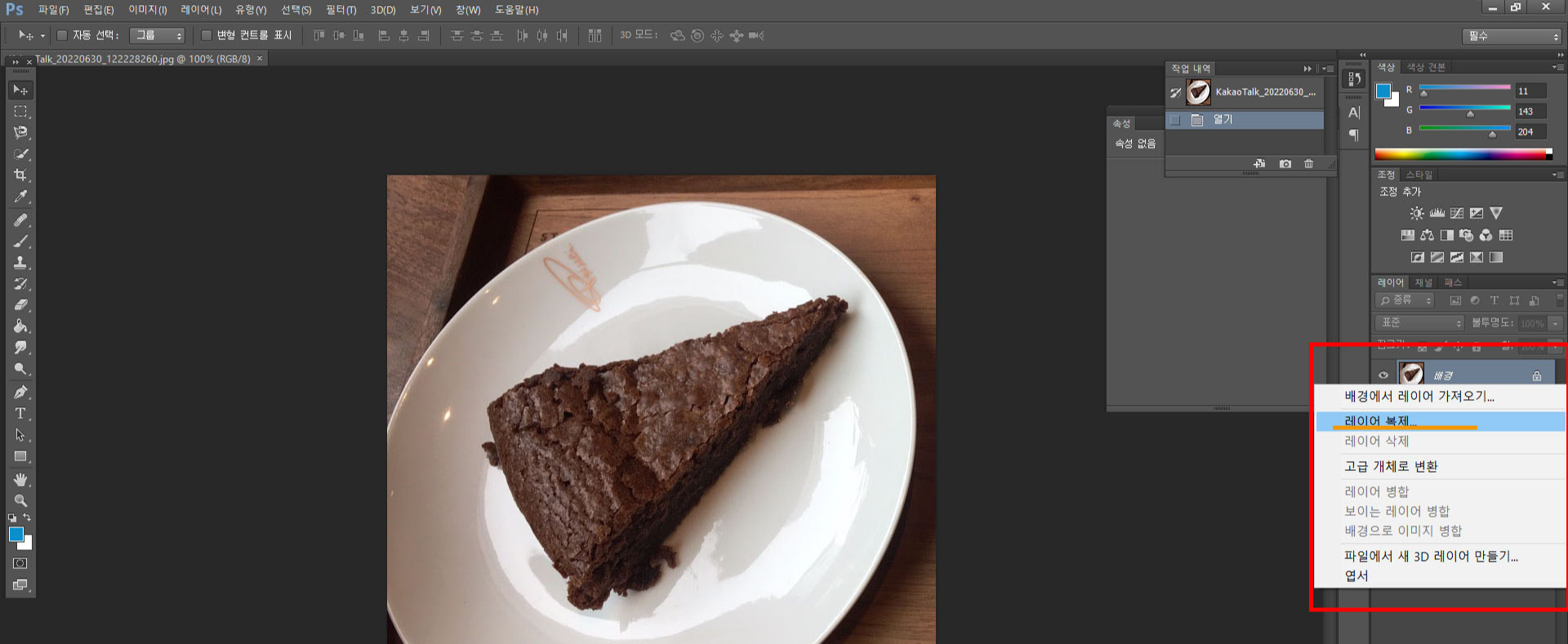The width and height of the screenshot is (1568, 644).
Task: Collapse the History panel with double arrows
Action: [x=1307, y=69]
